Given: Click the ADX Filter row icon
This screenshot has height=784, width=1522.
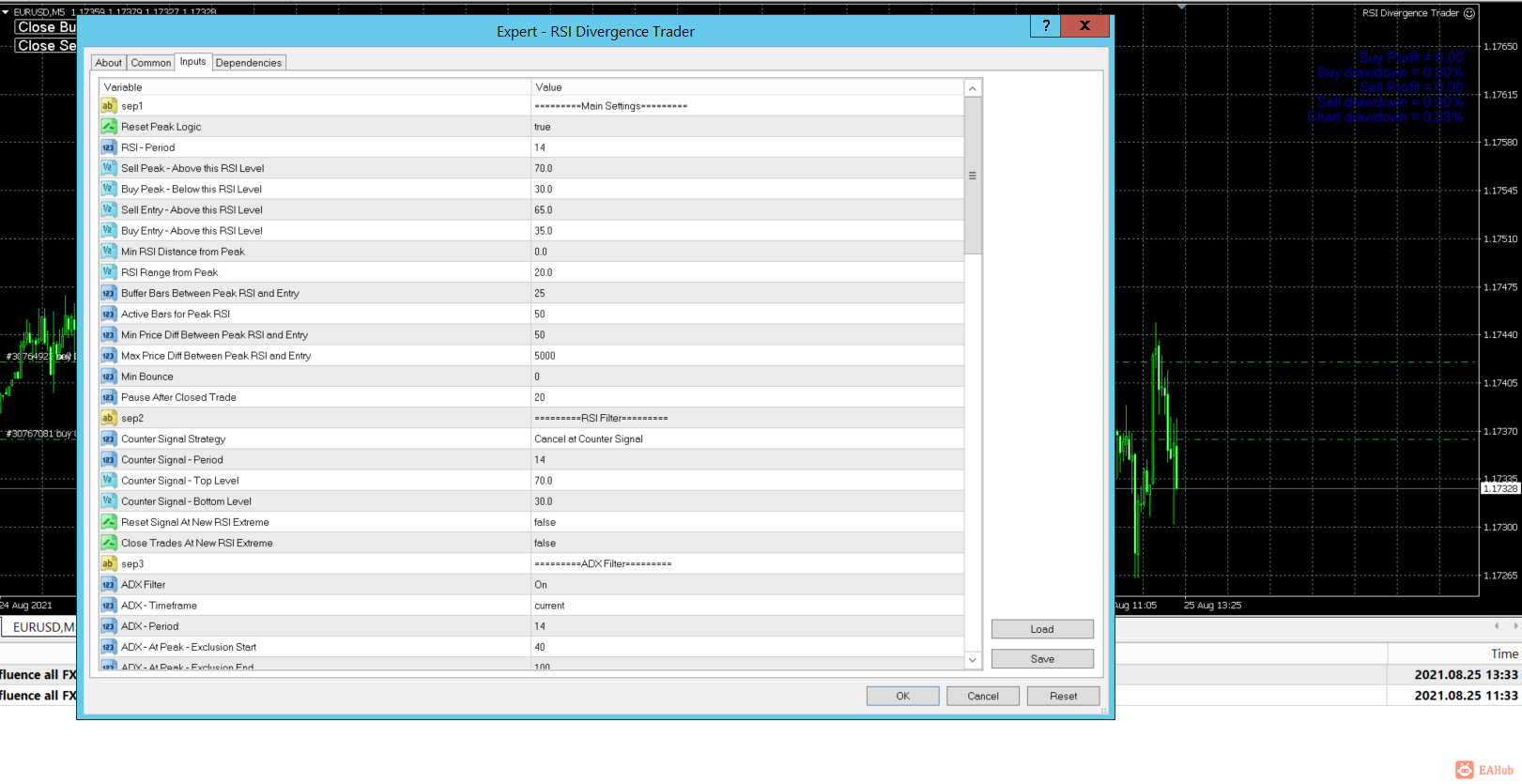Looking at the screenshot, I should point(109,585).
